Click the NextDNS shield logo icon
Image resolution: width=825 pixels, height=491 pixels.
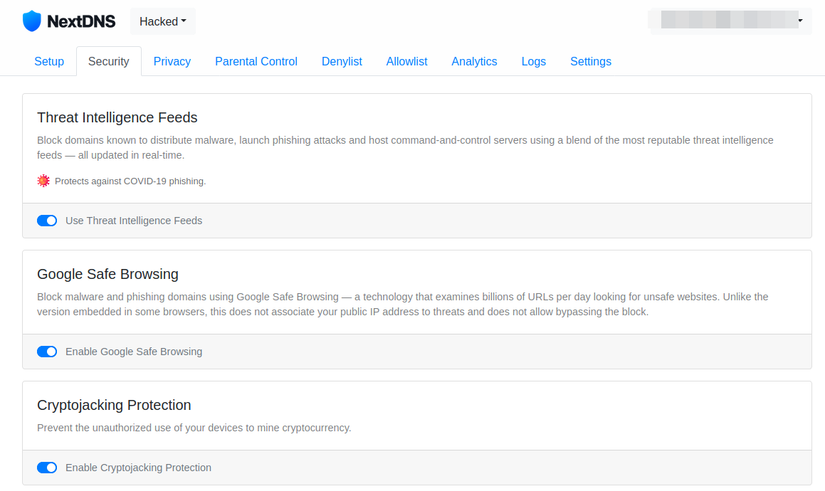click(x=32, y=21)
